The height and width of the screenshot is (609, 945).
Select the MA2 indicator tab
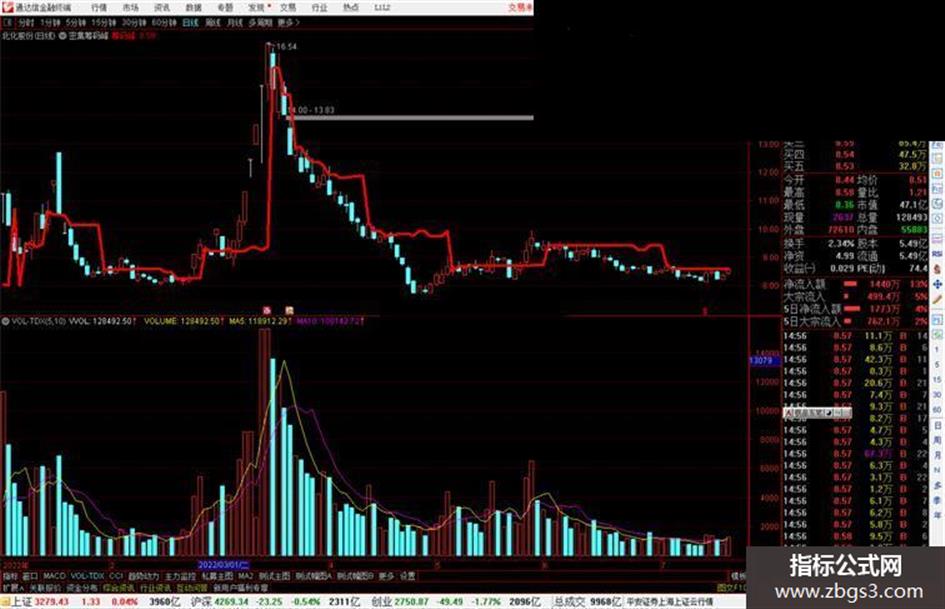point(245,576)
